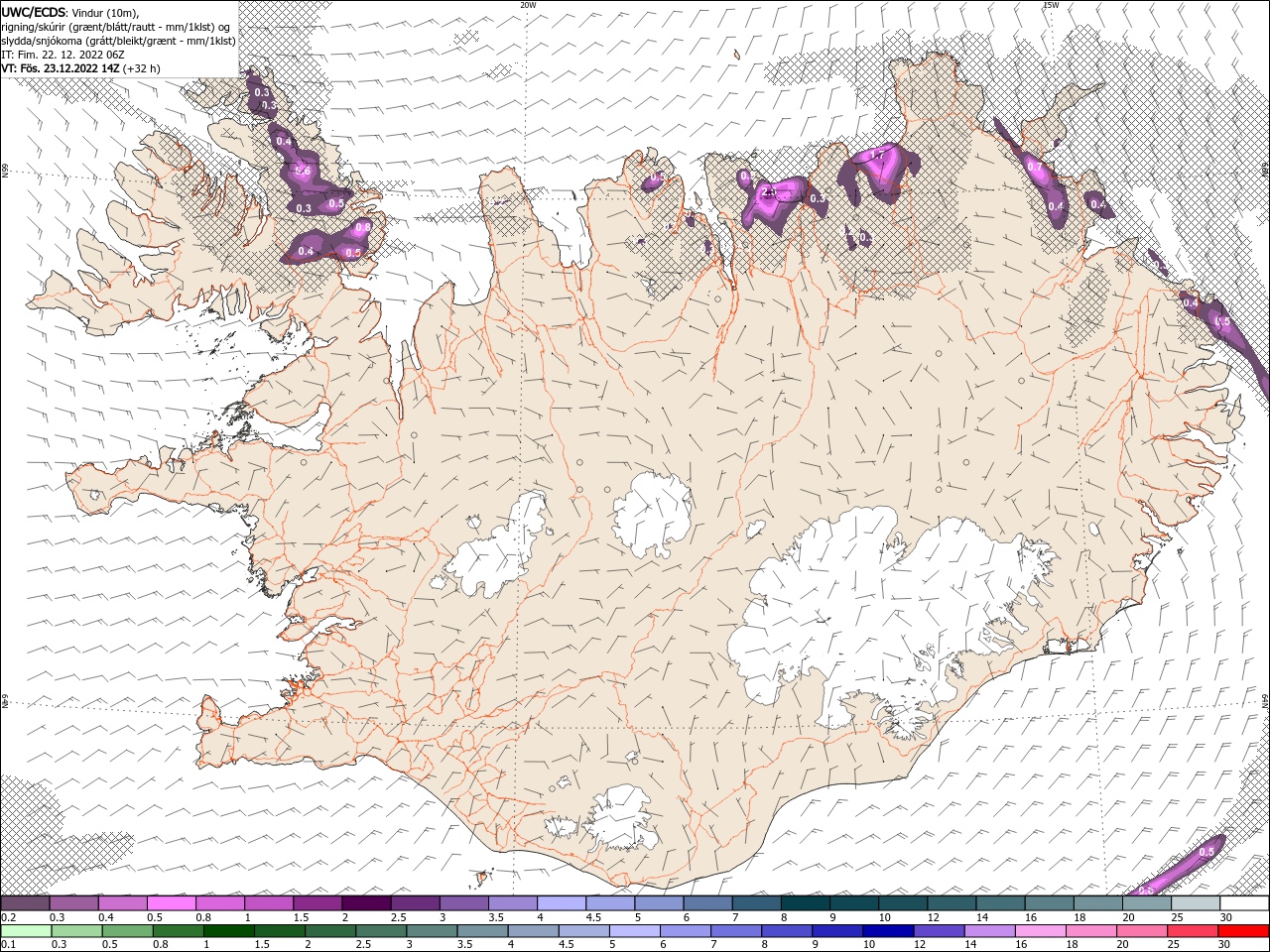1270x952 pixels.
Task: Select the 'IT: Fim. 22. 12. 2022 06Z' line
Action: pos(63,55)
